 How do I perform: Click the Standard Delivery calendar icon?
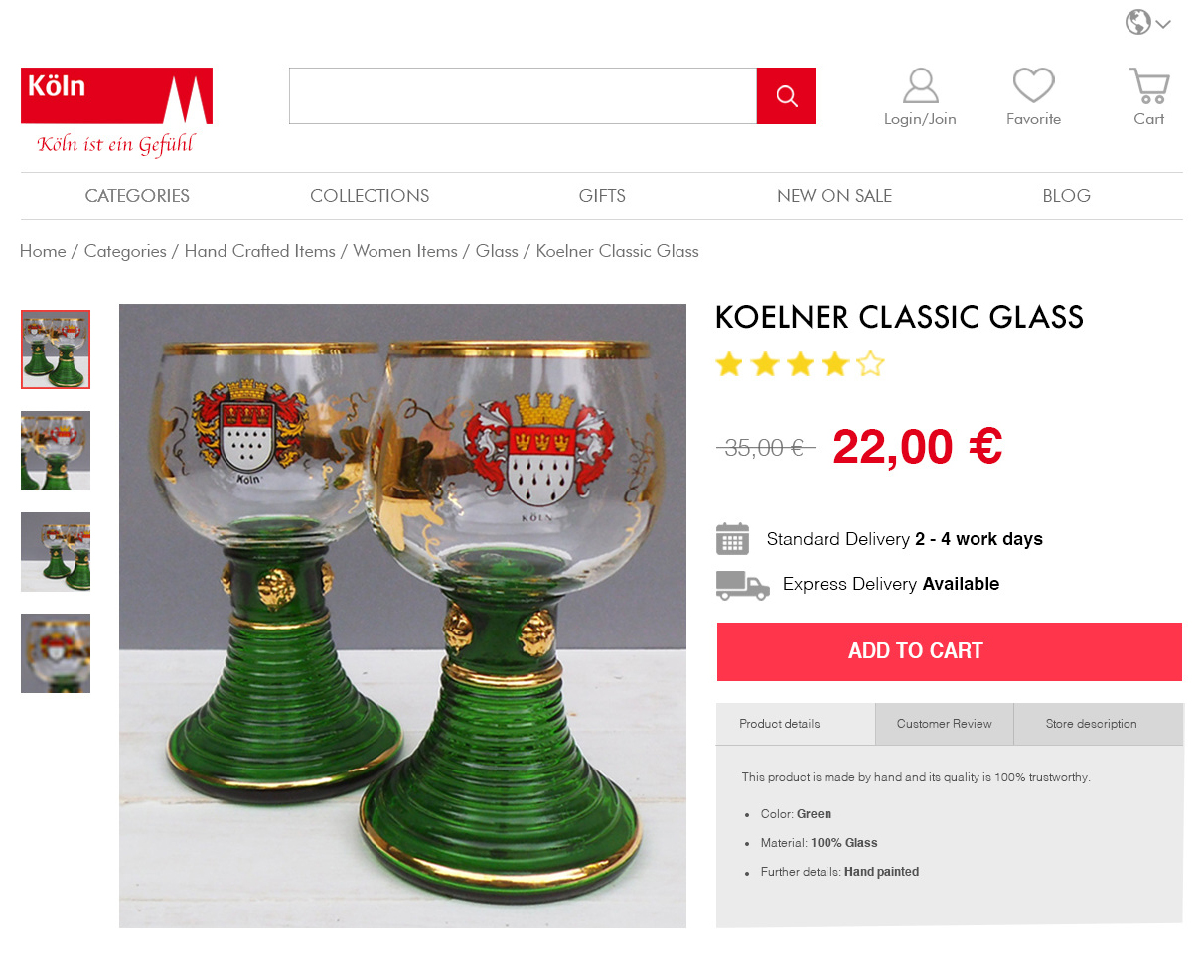[x=733, y=539]
